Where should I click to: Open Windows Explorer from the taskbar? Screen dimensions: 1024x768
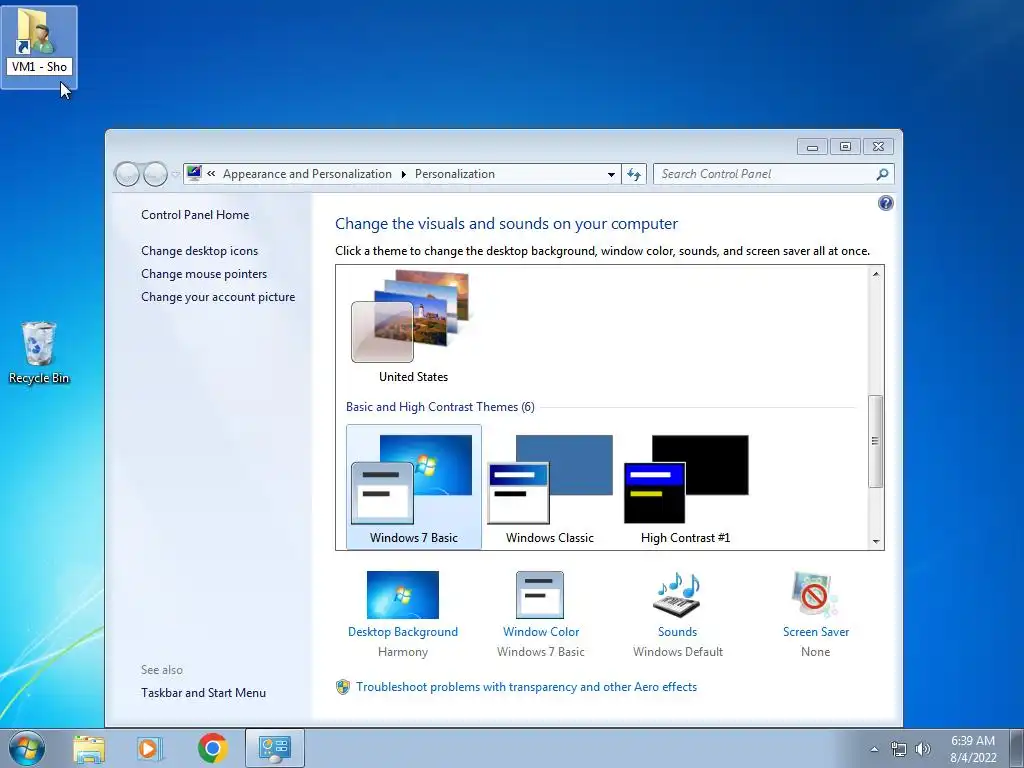(x=89, y=748)
